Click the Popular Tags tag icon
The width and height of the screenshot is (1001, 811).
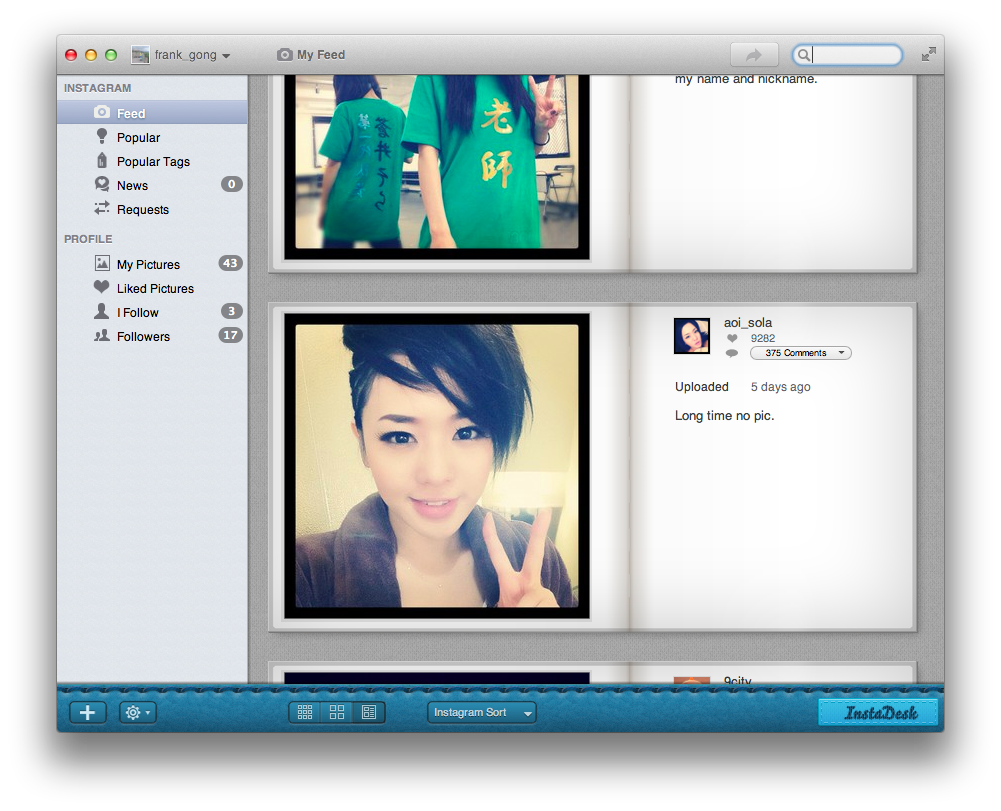pos(102,160)
